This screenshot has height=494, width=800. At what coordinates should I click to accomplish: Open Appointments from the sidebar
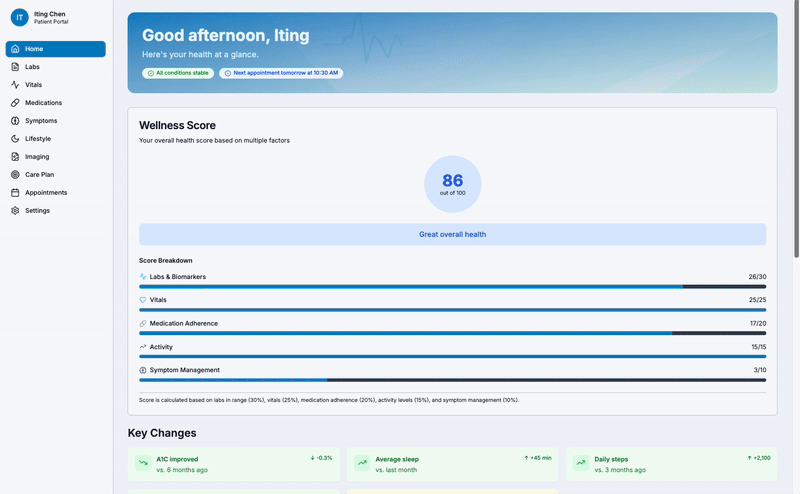[x=56, y=192]
